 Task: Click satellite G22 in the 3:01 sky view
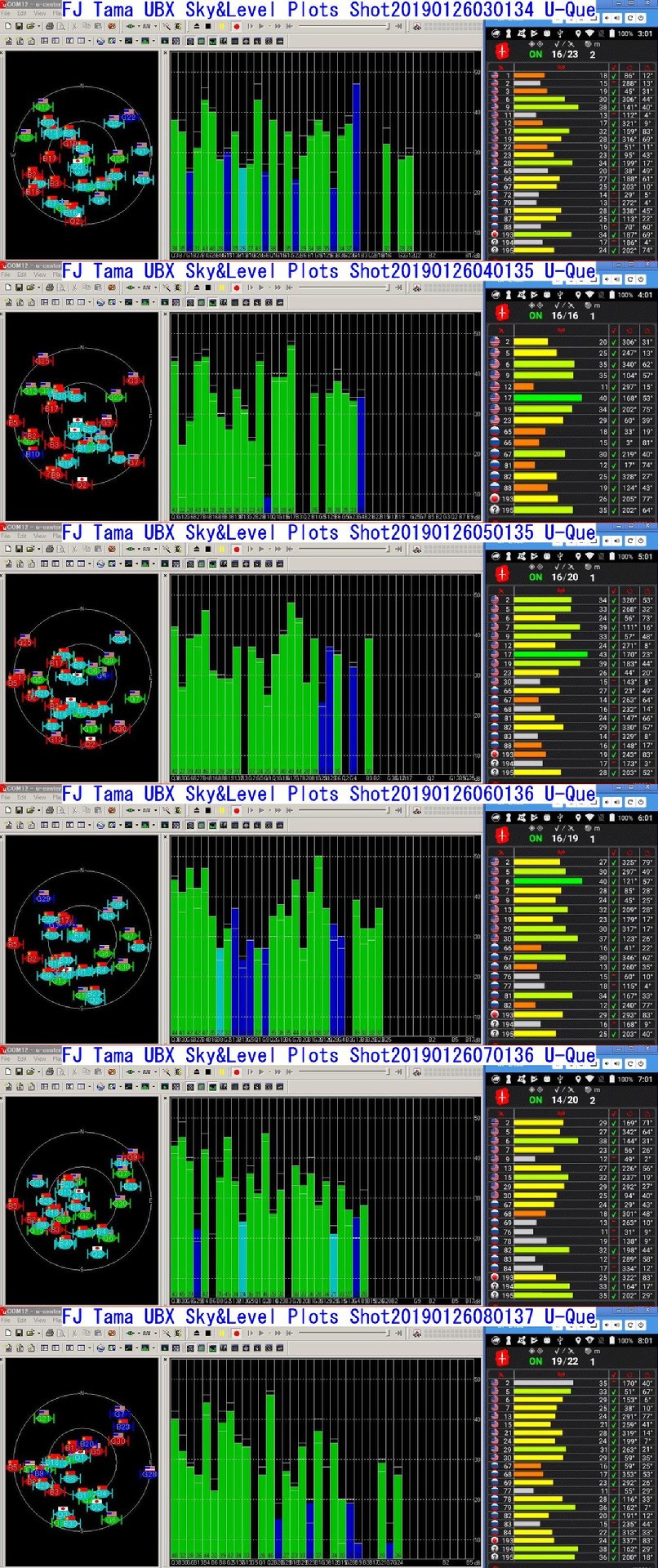pyautogui.click(x=129, y=117)
